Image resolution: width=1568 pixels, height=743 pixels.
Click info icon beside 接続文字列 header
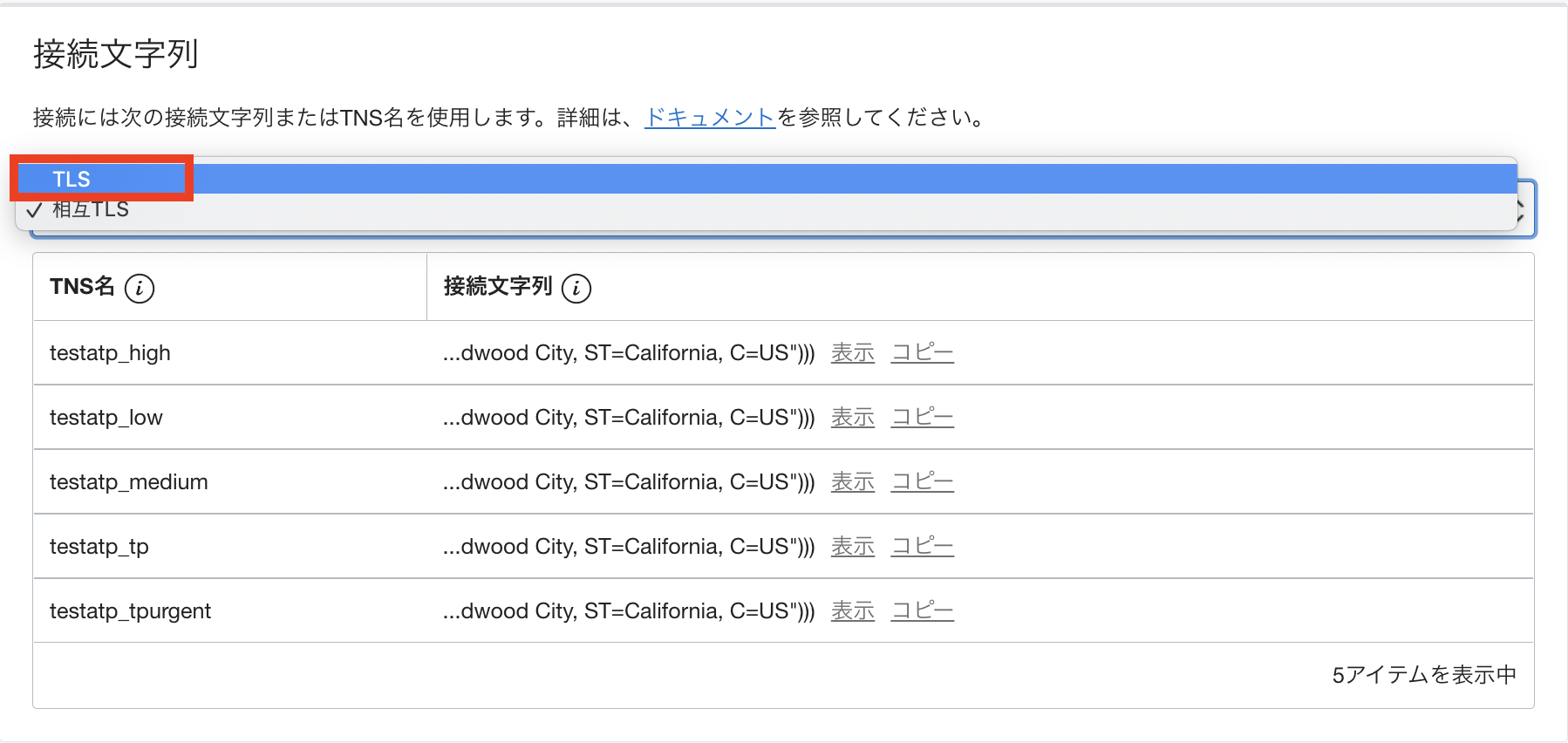576,288
